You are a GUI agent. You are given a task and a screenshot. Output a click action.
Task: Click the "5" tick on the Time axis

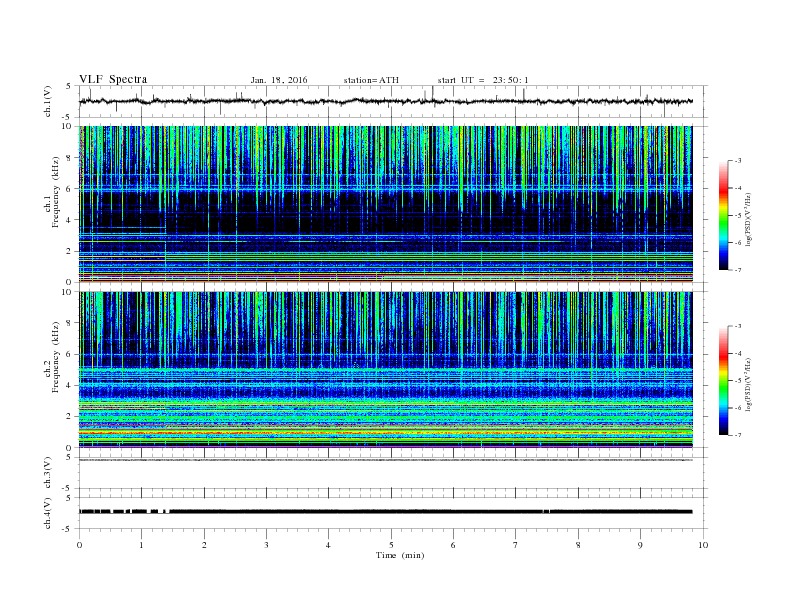coord(391,545)
